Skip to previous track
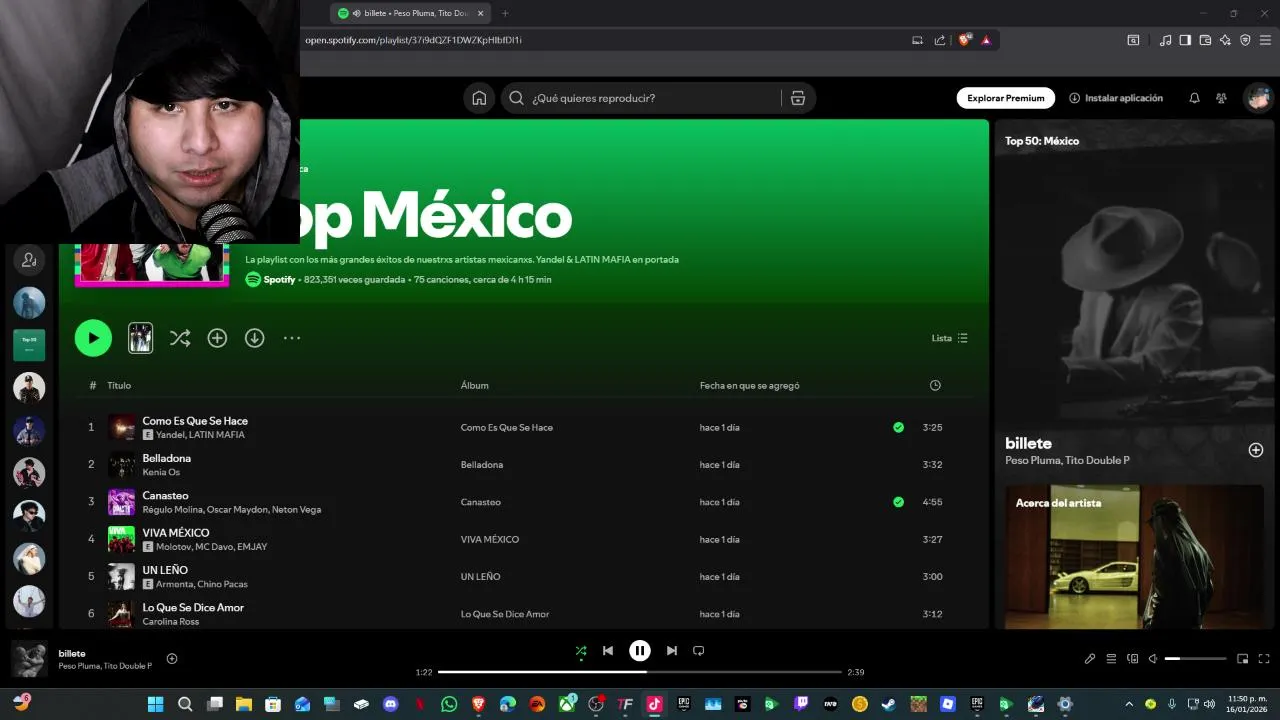Viewport: 1280px width, 720px height. [608, 651]
